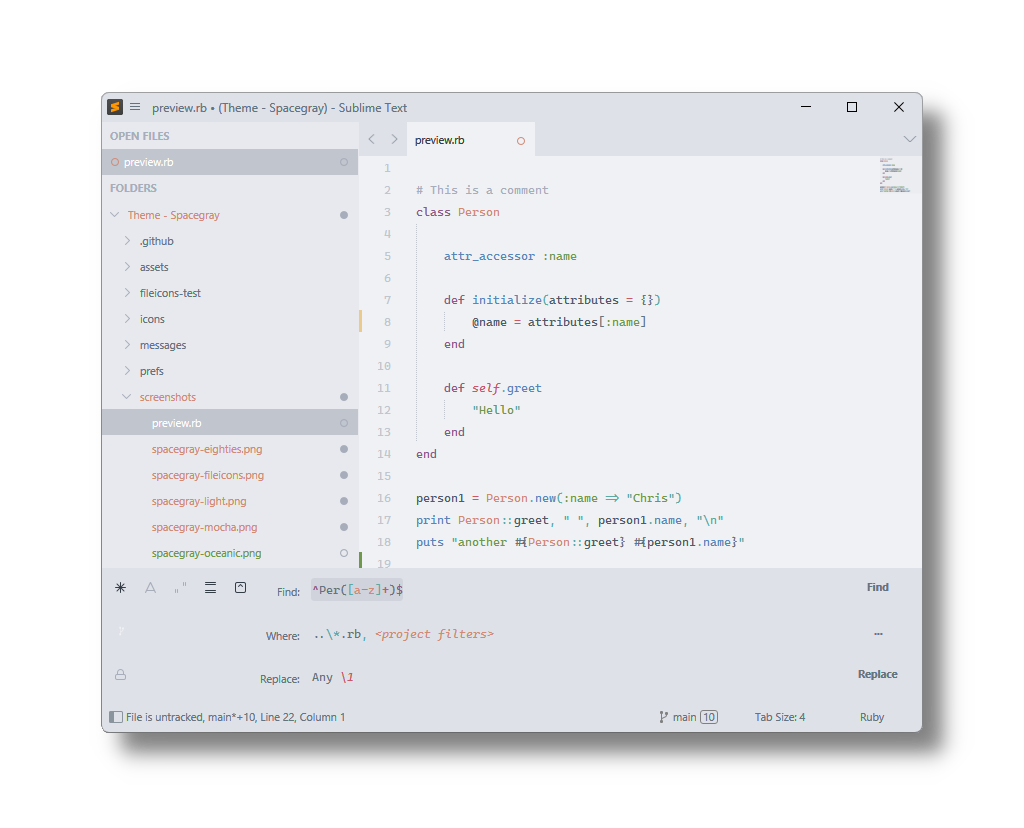1024x828 pixels.
Task: Open spacegray-fileicons.png file
Action: pyautogui.click(x=208, y=475)
